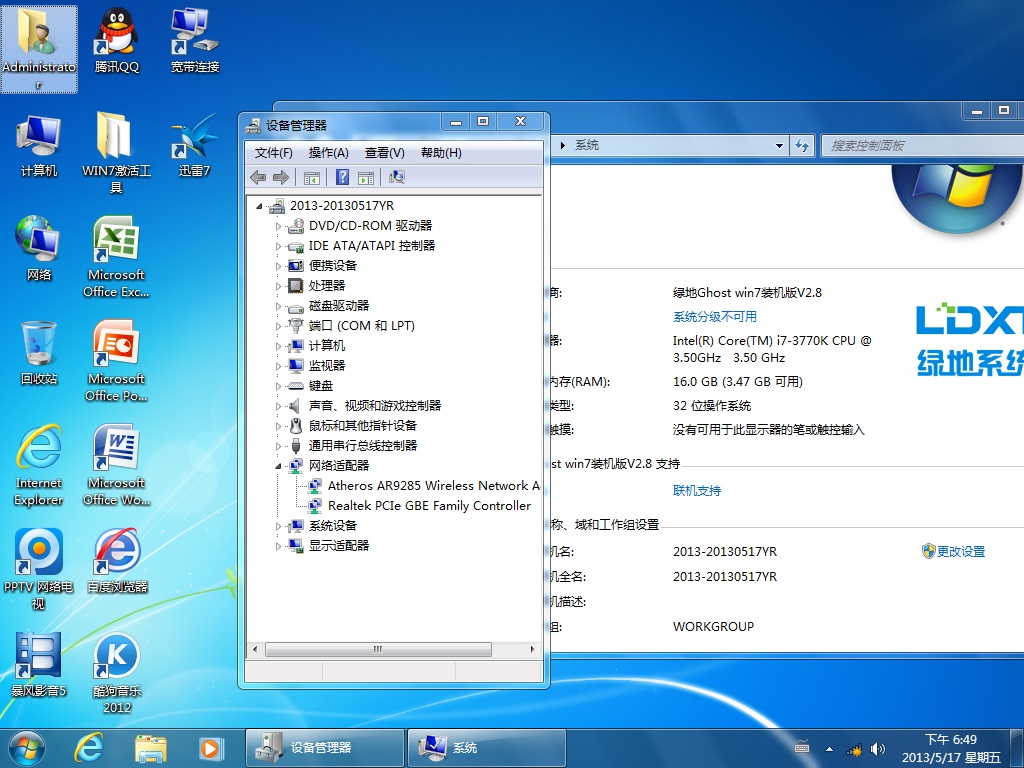This screenshot has width=1024, height=768.
Task: Open the 帮助(H) menu
Action: (x=441, y=153)
